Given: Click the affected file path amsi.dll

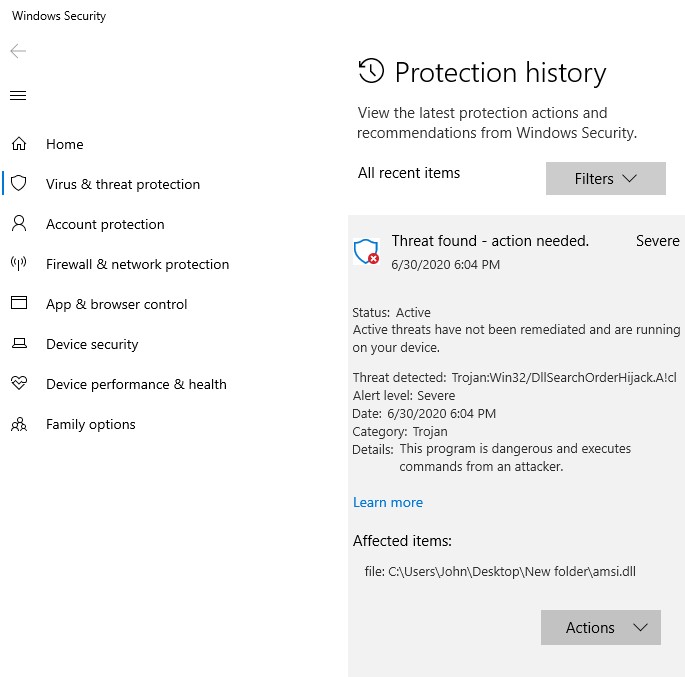Looking at the screenshot, I should pyautogui.click(x=511, y=572).
